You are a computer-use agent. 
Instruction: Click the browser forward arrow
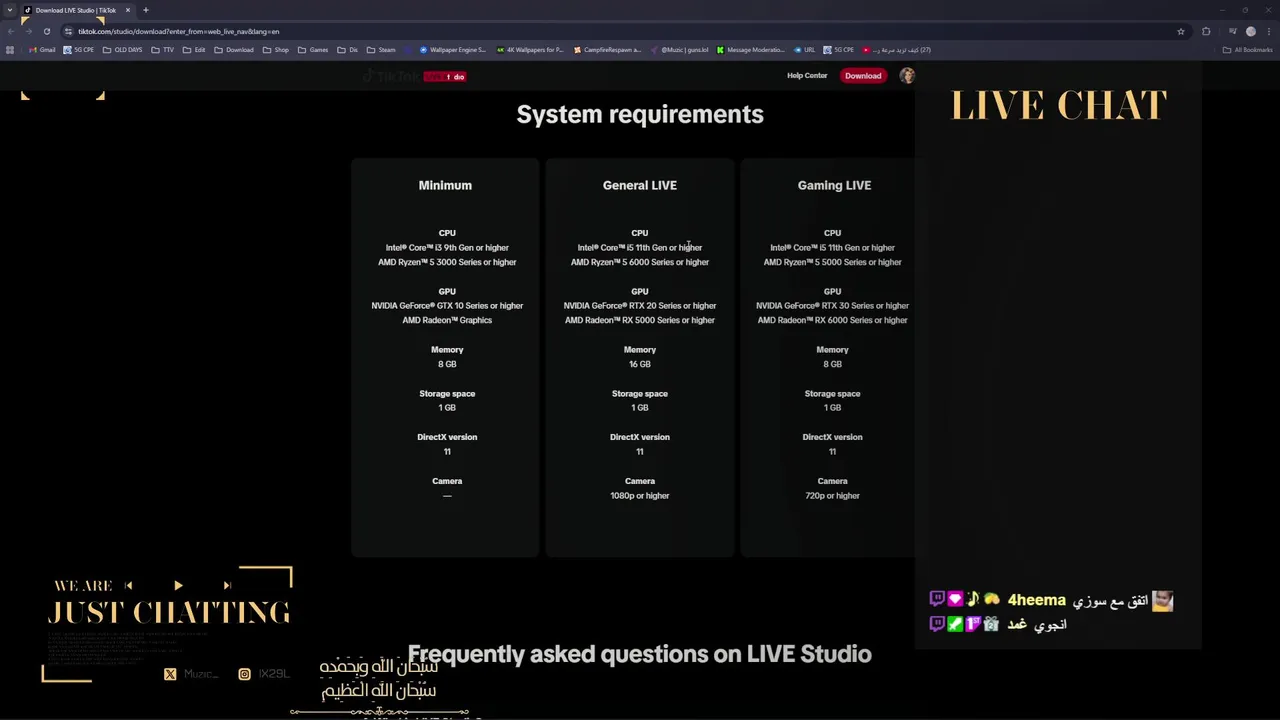tap(28, 31)
